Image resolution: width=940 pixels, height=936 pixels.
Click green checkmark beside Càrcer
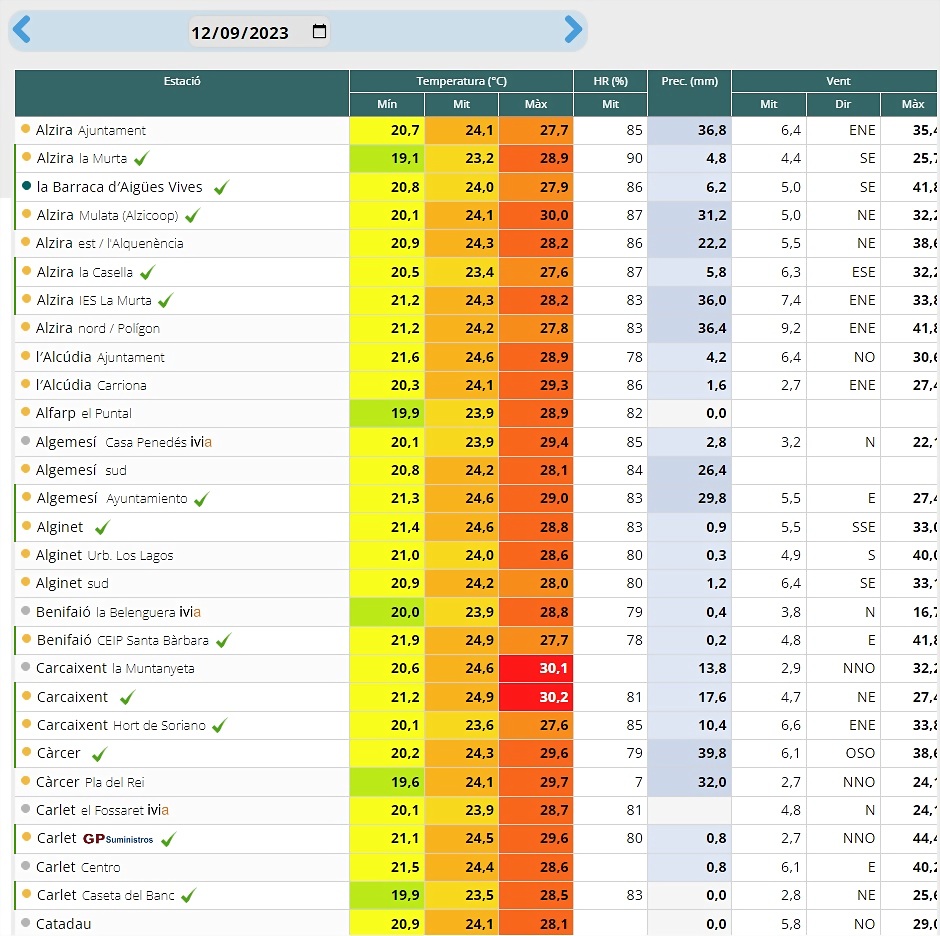point(100,754)
